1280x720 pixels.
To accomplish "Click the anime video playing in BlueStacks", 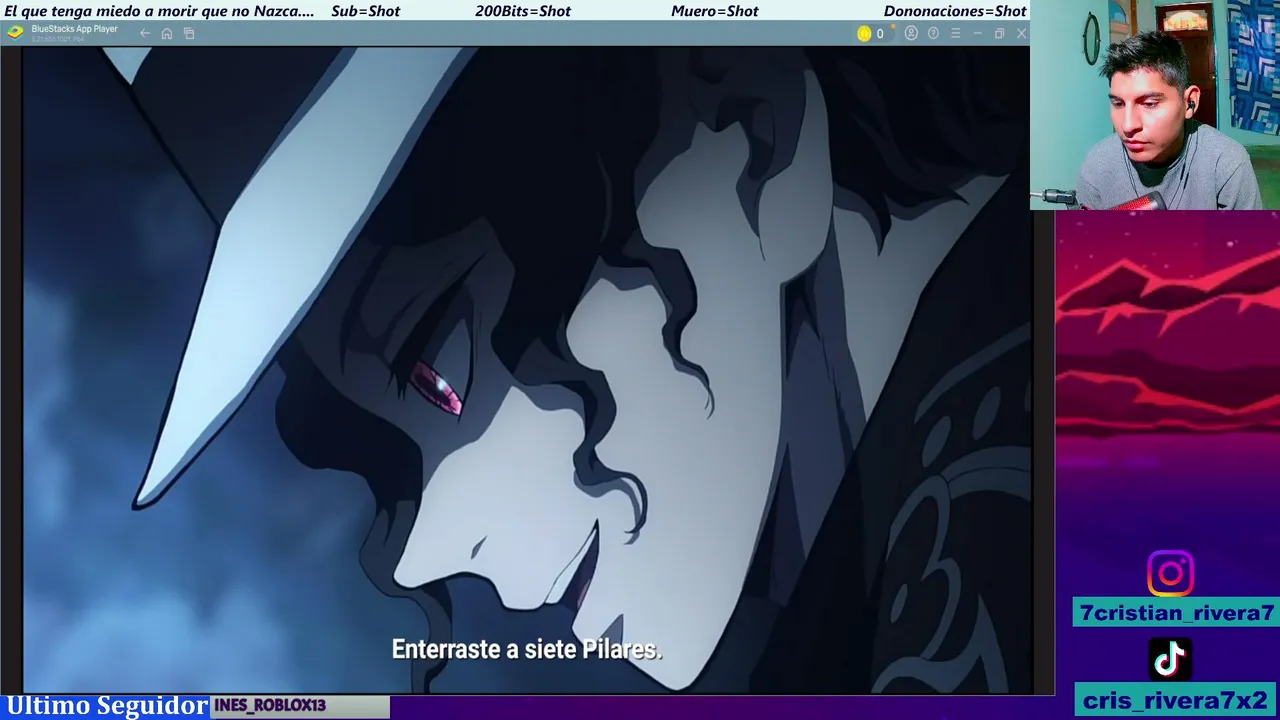I will [x=526, y=370].
